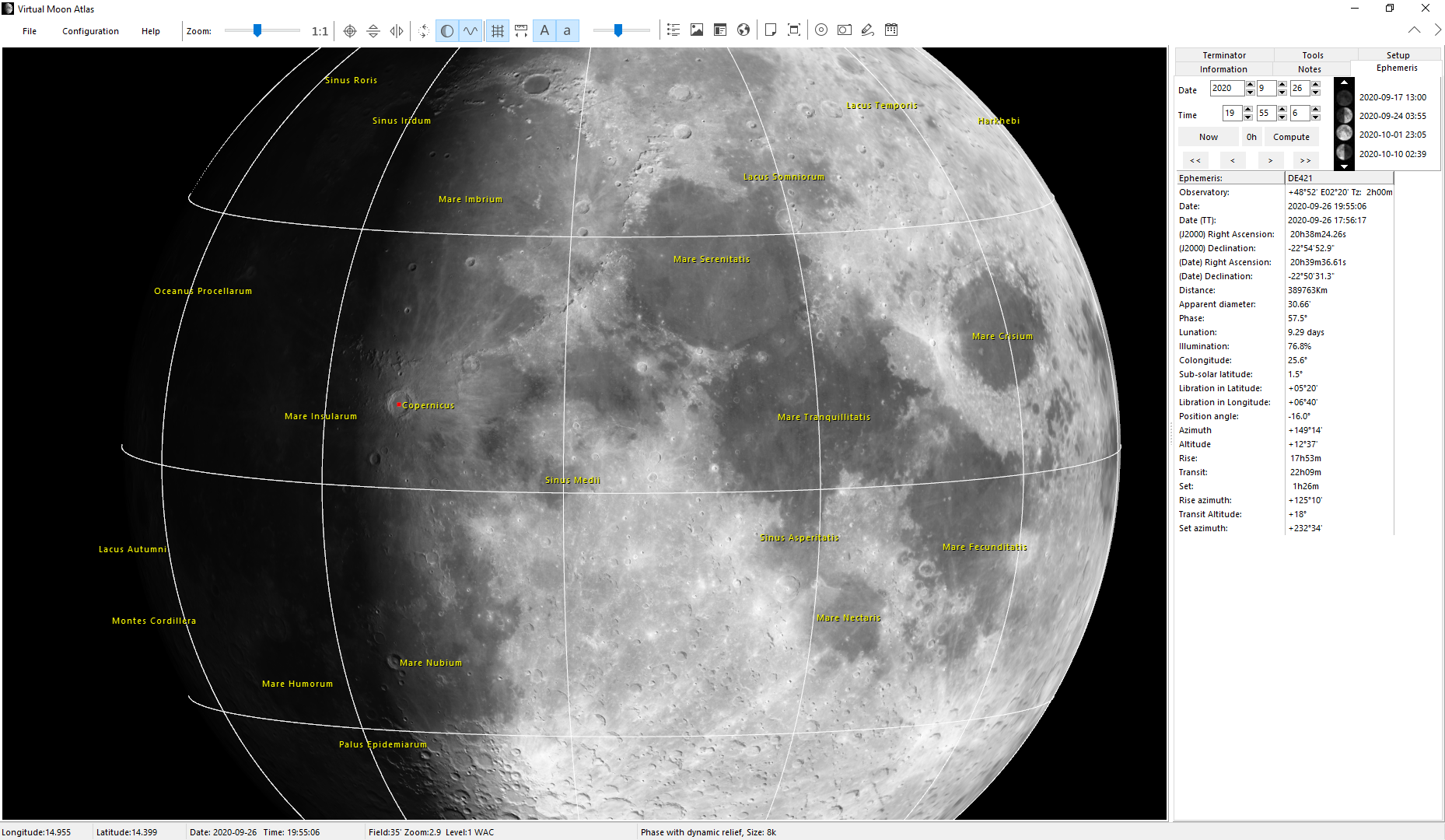Switch to the Terminator tab
This screenshot has width=1445, height=840.
(x=1224, y=55)
